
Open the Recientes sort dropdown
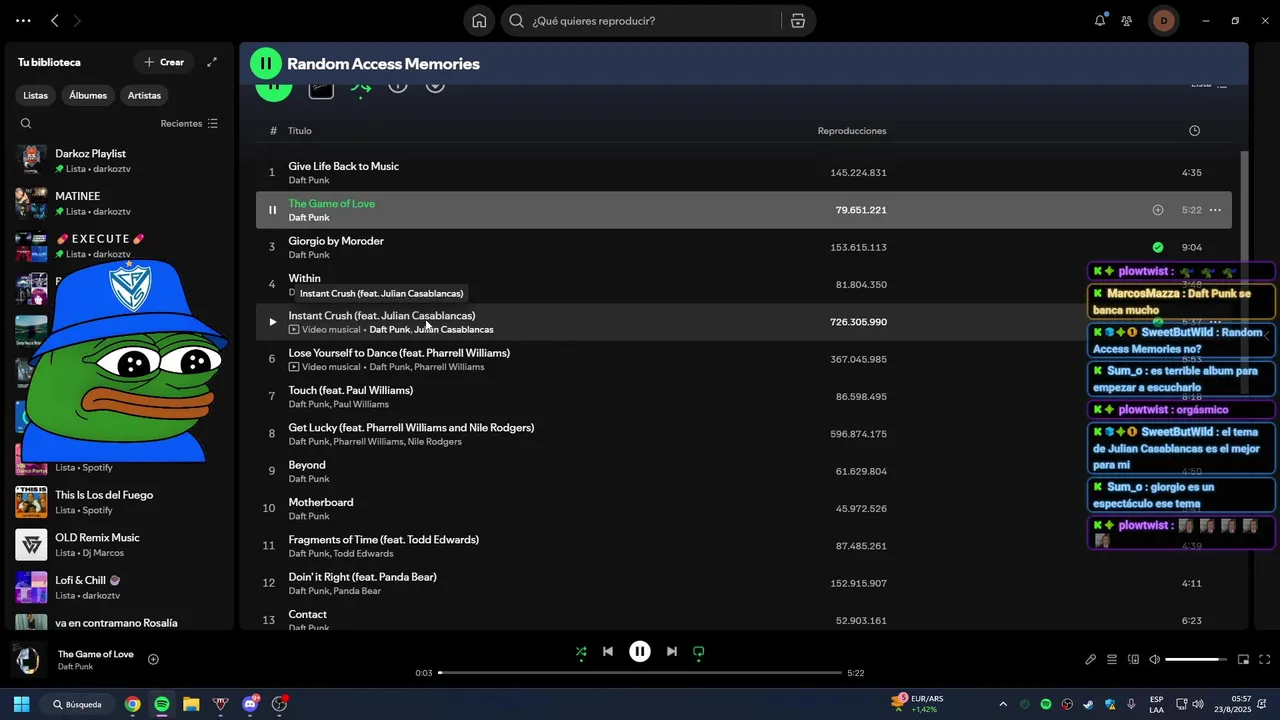pos(189,124)
